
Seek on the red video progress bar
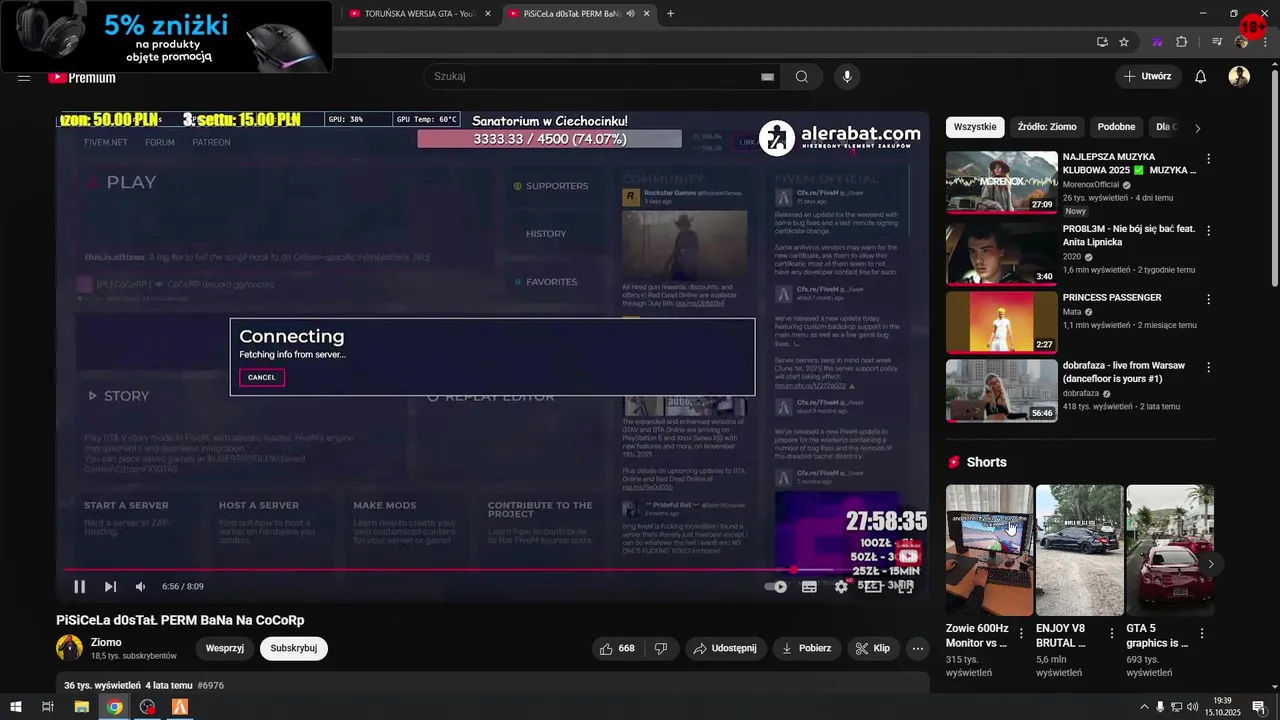[492, 570]
